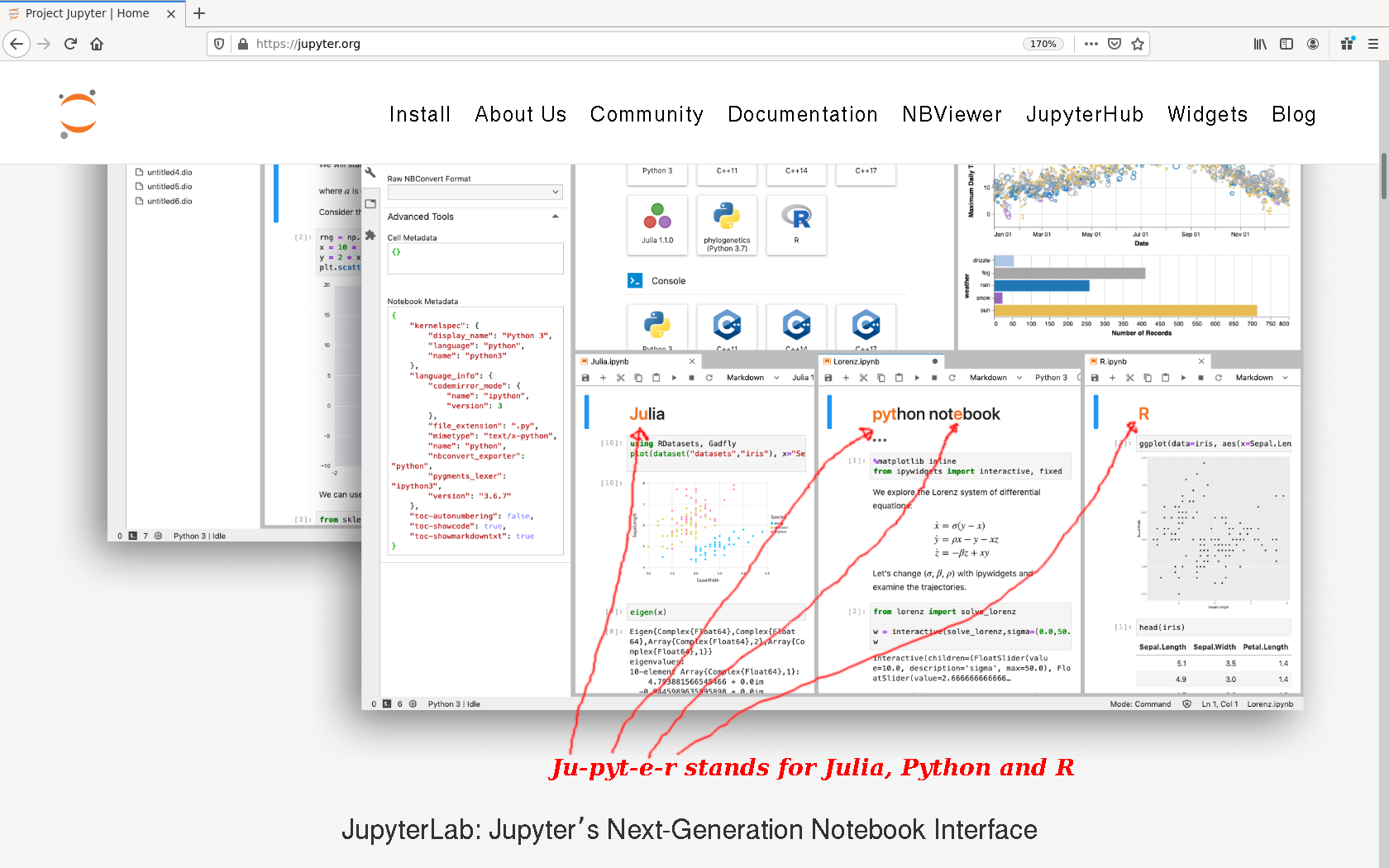Viewport: 1389px width, 868px height.
Task: Go to the Firefox home page icon
Action: coord(97,44)
